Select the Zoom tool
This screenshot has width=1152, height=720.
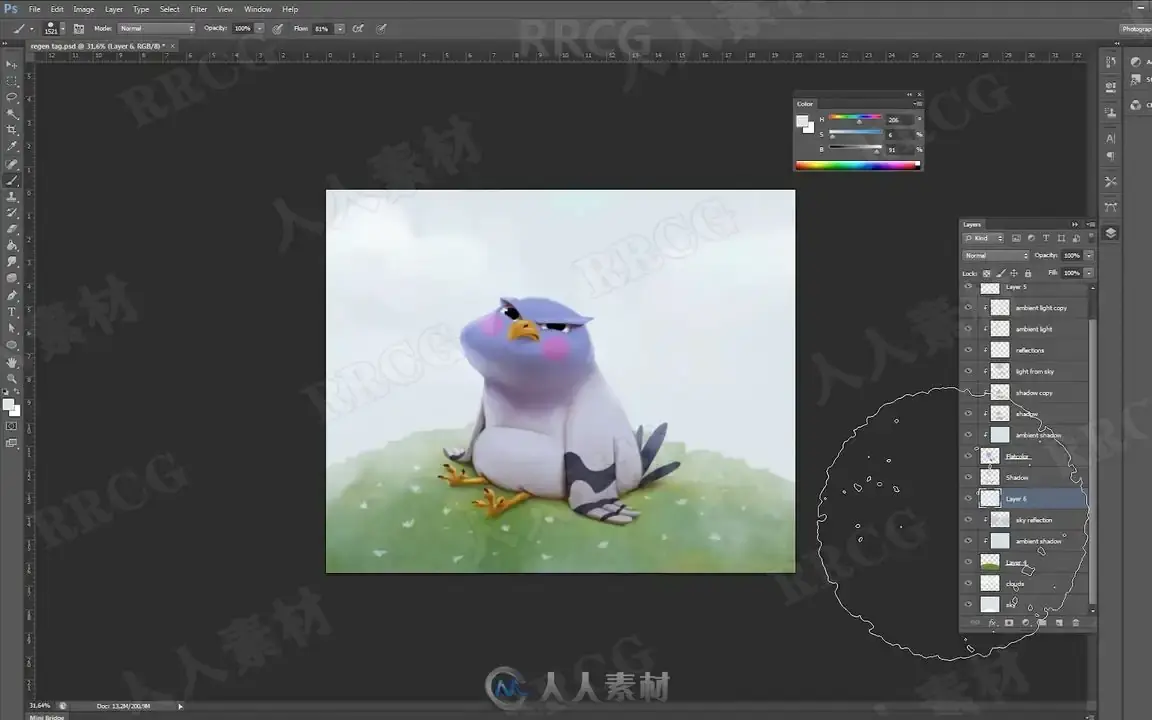(12, 379)
